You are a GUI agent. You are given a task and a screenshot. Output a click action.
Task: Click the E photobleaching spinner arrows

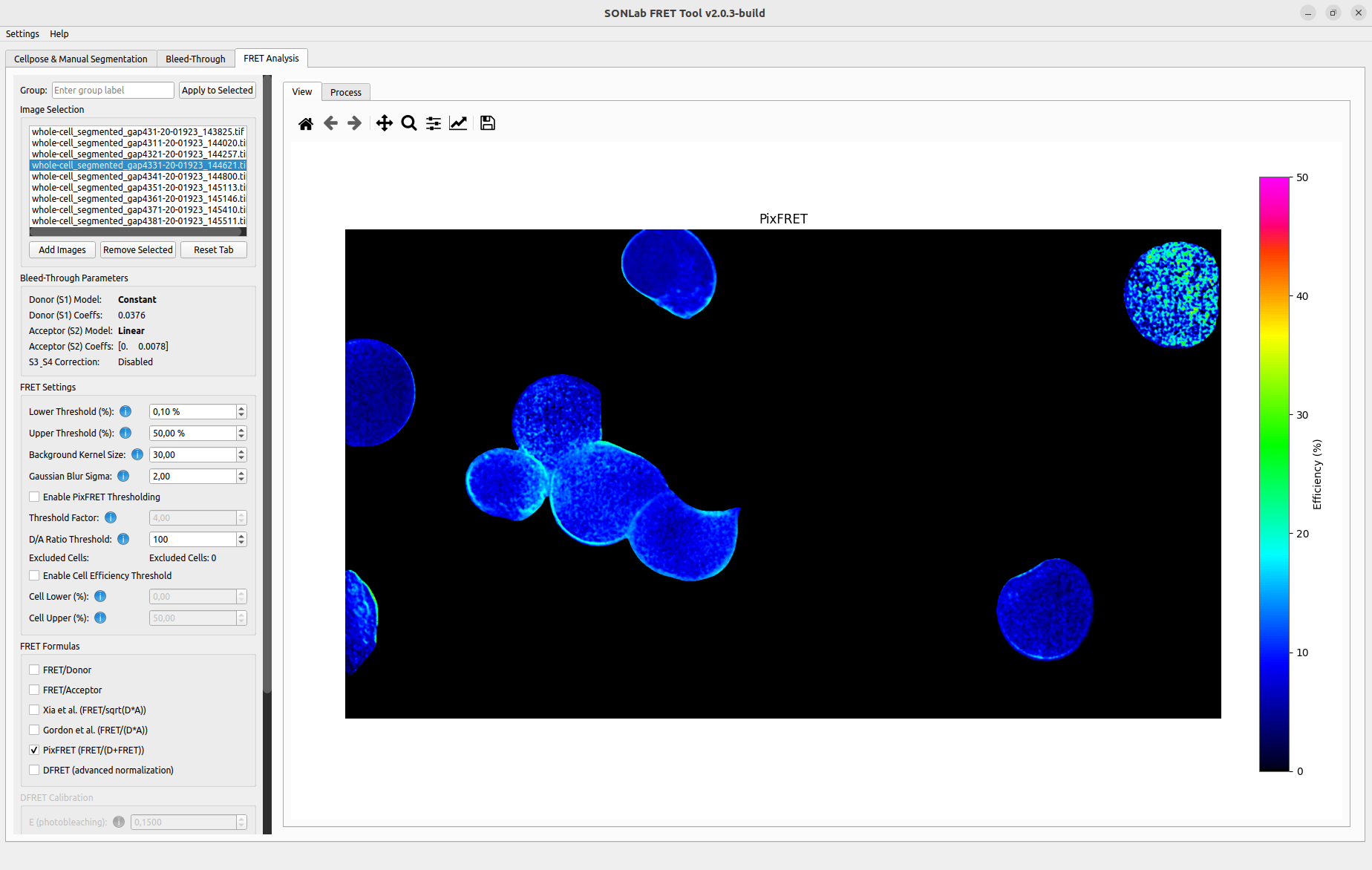[241, 822]
